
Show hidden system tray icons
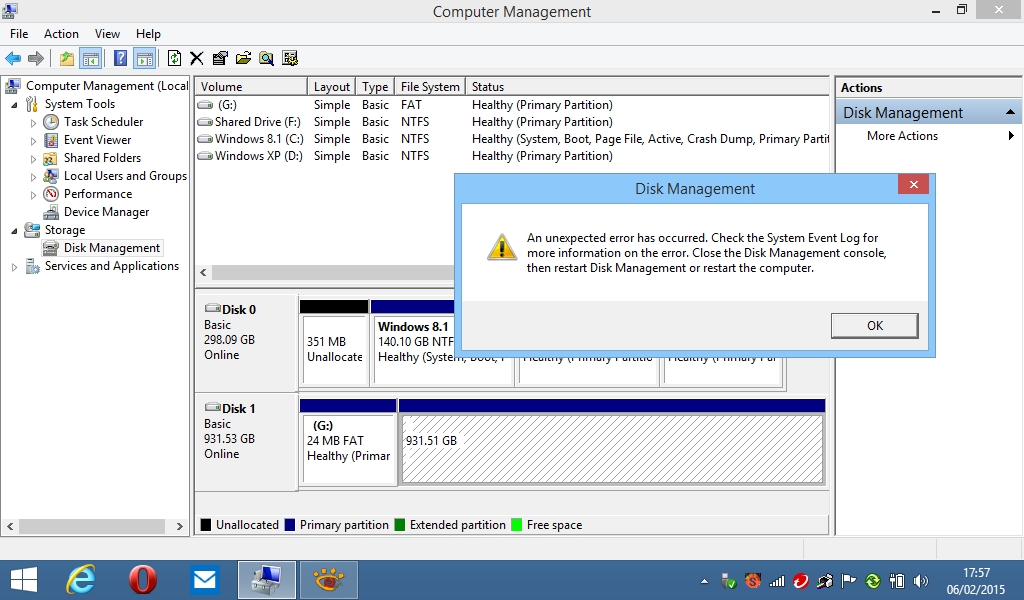[x=704, y=580]
